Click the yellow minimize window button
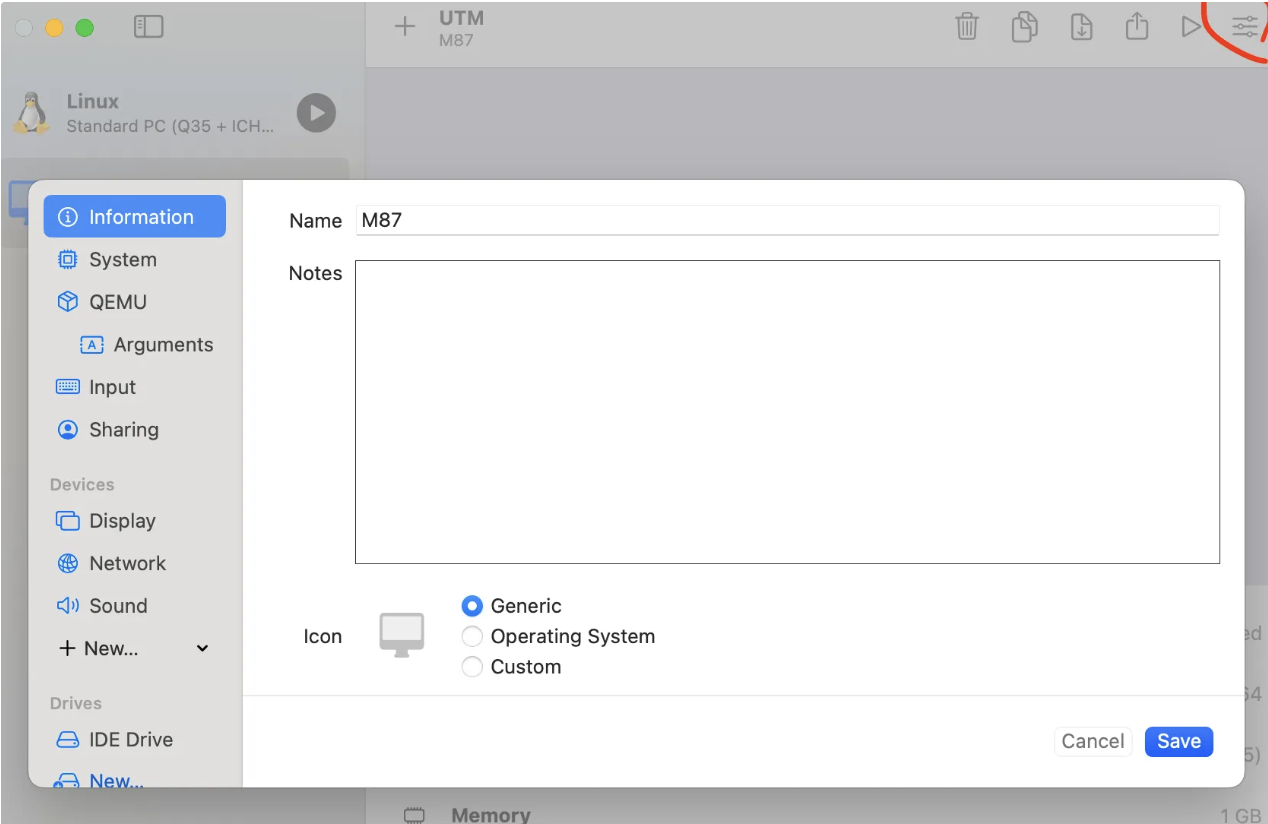 point(54,28)
